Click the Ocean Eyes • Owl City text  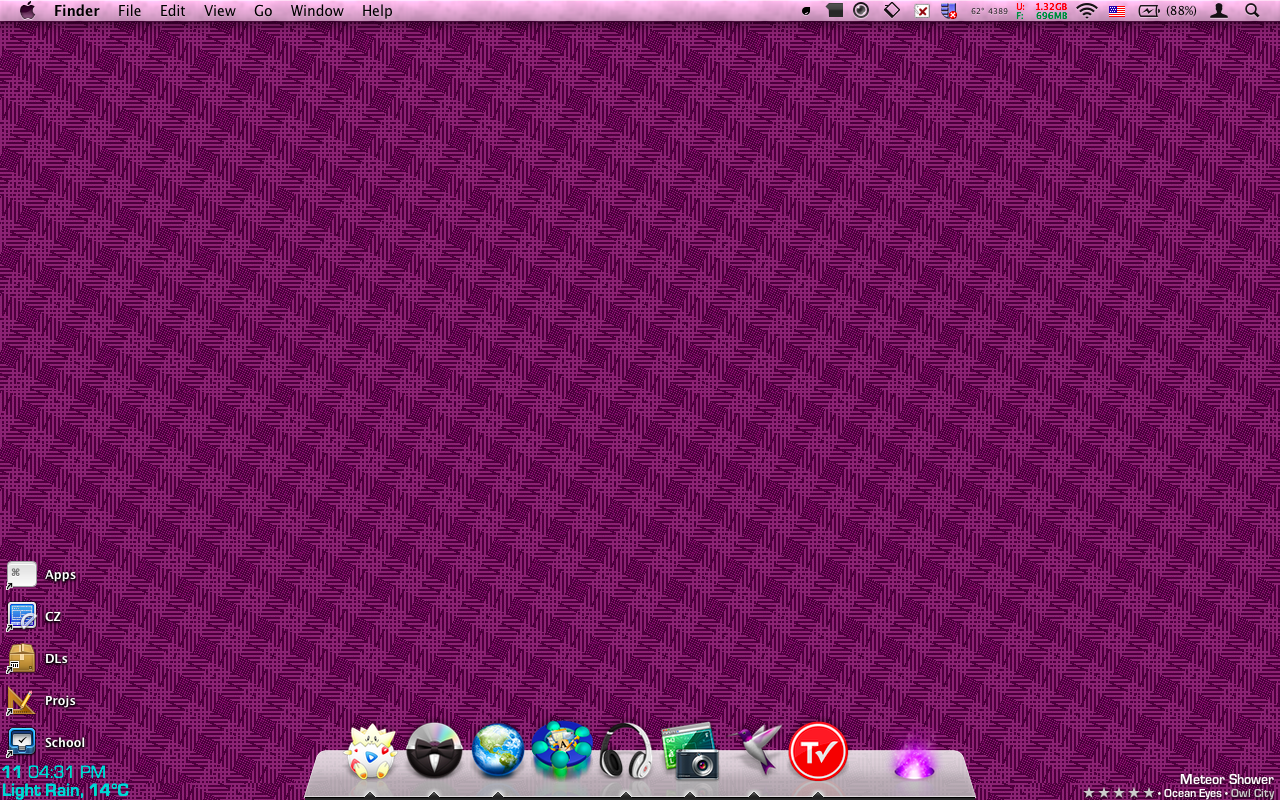pos(1219,793)
